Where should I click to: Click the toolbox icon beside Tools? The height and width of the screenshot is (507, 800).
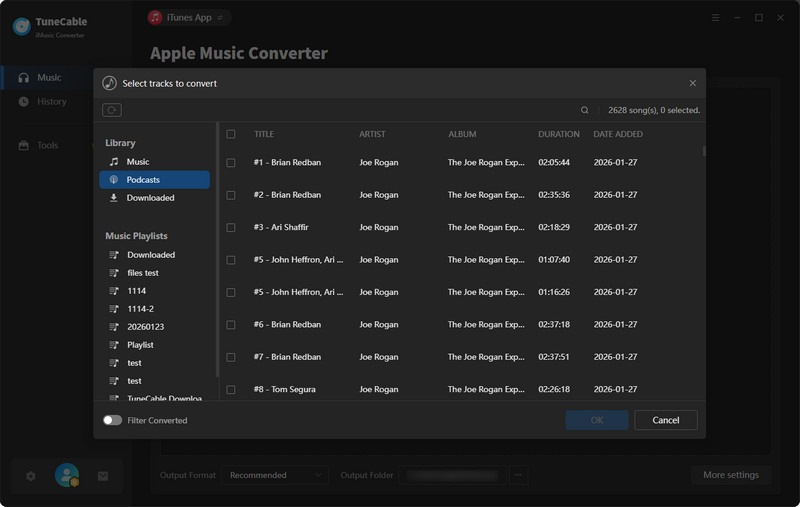point(23,145)
